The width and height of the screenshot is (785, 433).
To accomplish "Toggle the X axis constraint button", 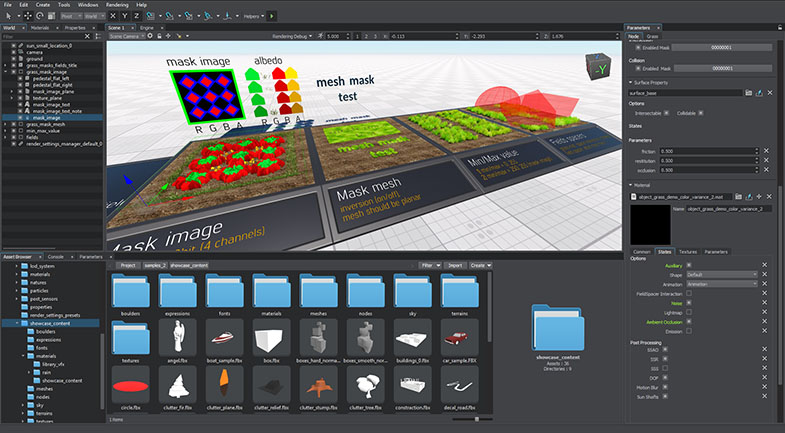I will 113,16.
